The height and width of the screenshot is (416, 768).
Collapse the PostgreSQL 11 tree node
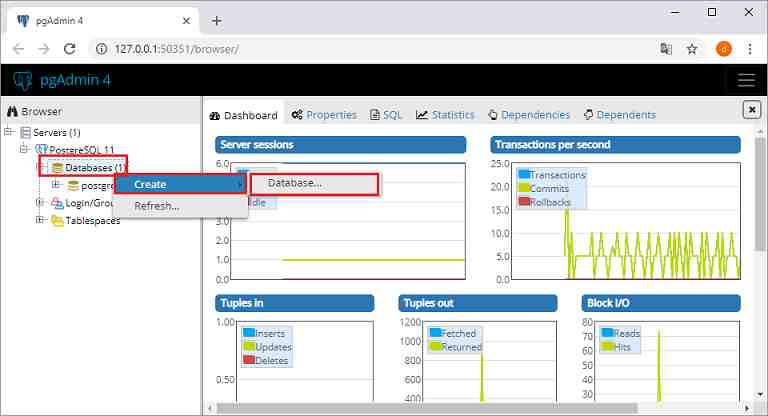(24, 149)
